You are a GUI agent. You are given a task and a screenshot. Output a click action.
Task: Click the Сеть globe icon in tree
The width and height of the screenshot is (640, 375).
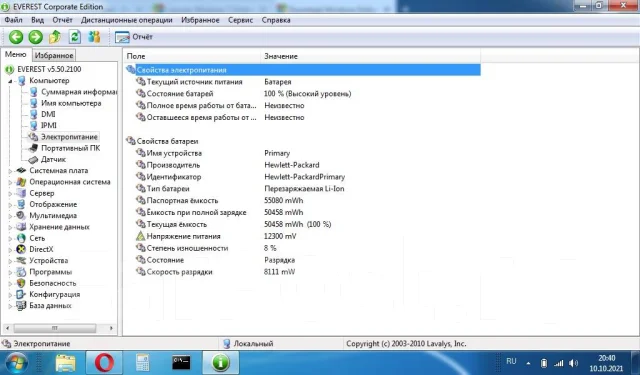(21, 238)
